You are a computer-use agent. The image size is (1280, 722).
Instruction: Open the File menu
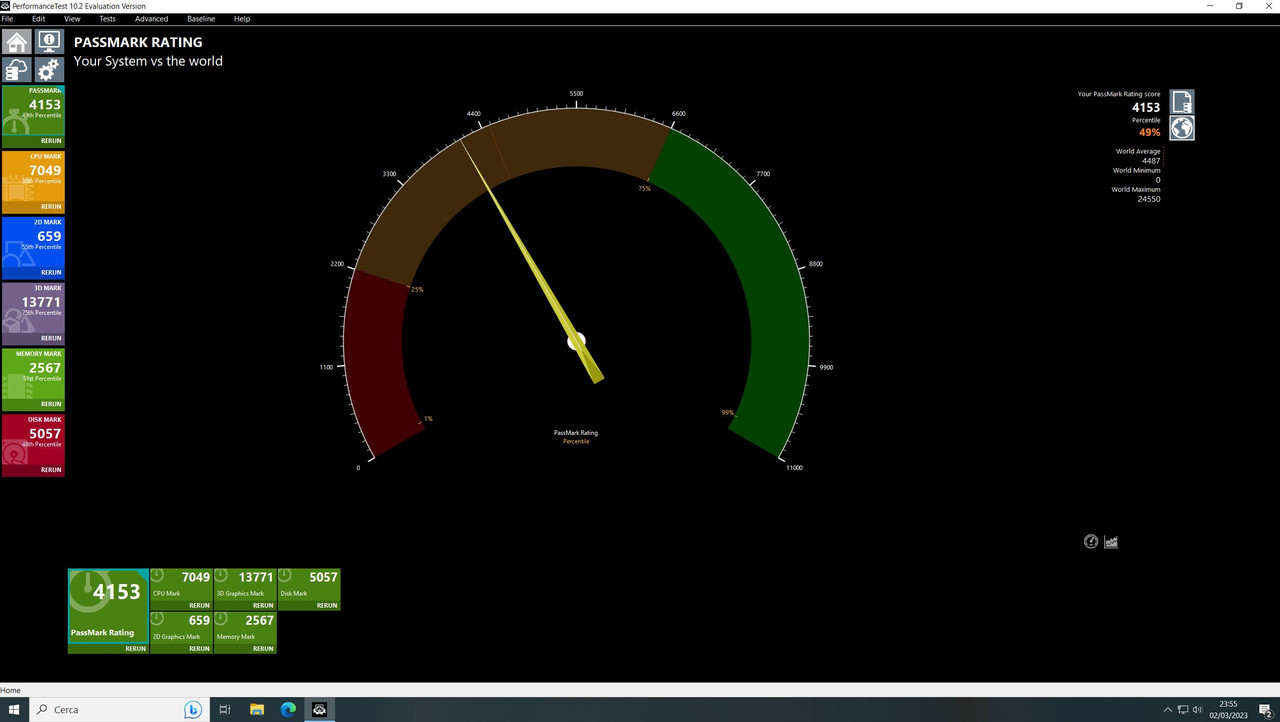pos(7,19)
